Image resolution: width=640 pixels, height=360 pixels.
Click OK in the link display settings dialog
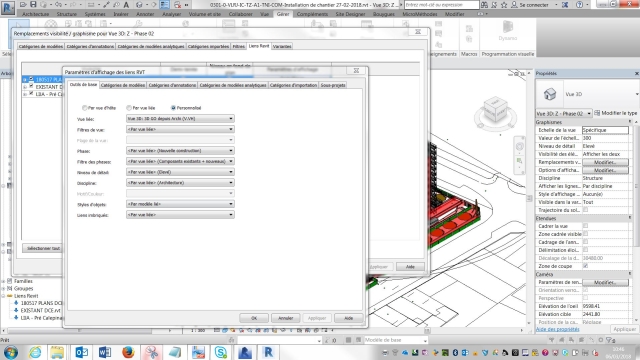[254, 318]
